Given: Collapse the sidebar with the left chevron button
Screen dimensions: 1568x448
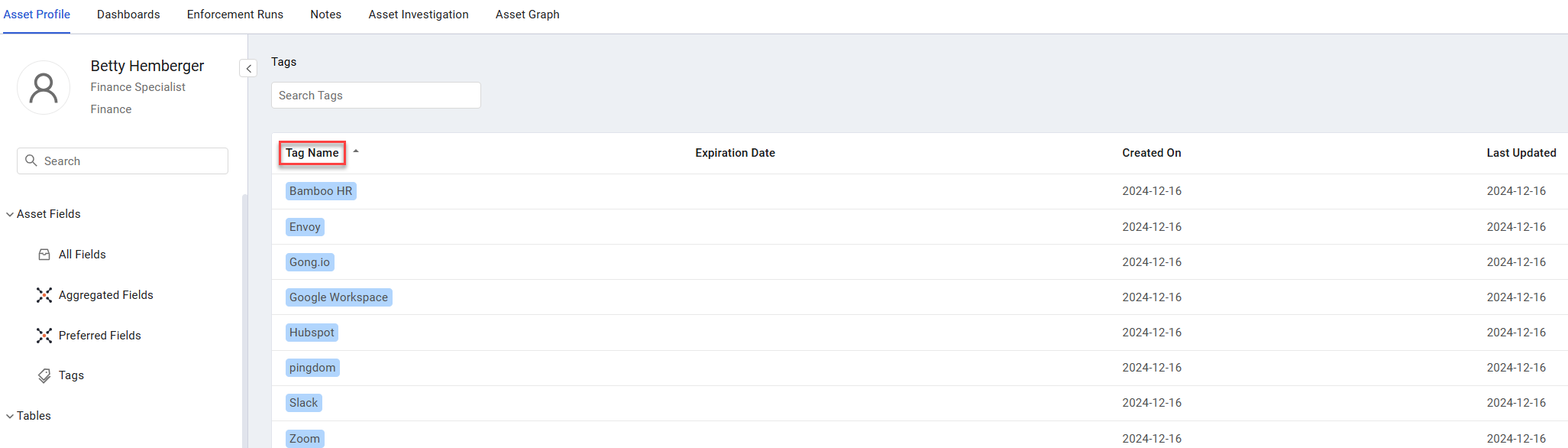Looking at the screenshot, I should click(248, 69).
